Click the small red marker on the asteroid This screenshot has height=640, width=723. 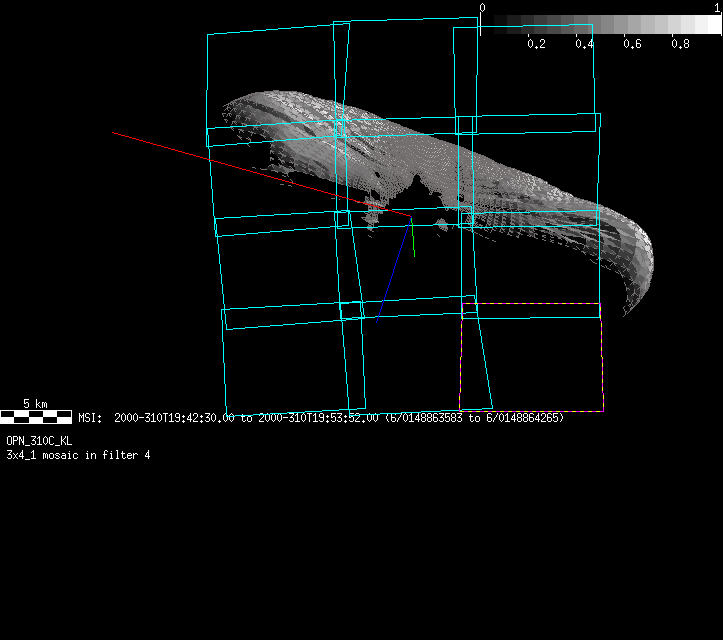click(374, 206)
